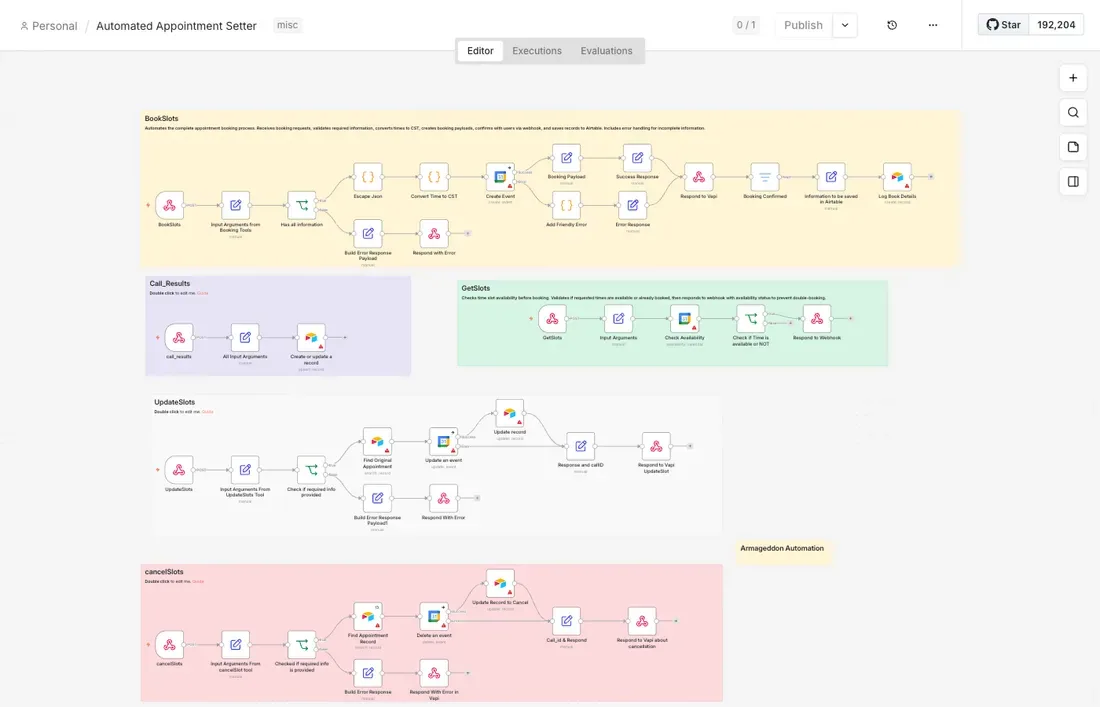Publish the workflow

pos(803,25)
